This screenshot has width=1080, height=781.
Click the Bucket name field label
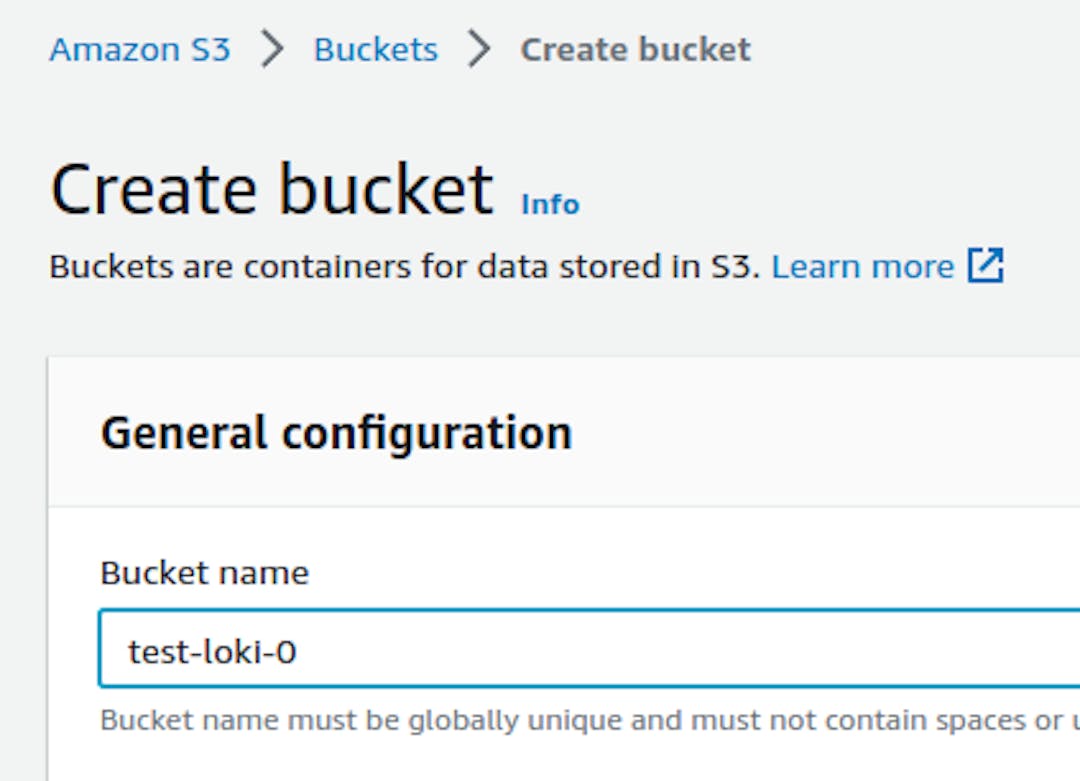[x=205, y=573]
